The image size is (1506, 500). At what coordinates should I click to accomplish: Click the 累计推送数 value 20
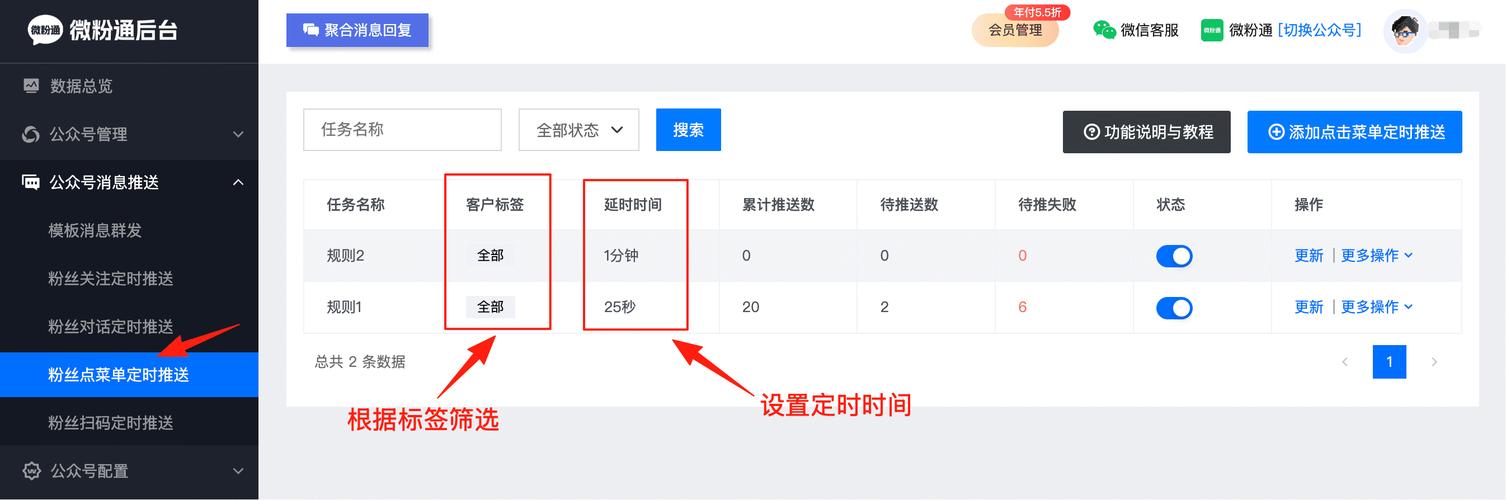pyautogui.click(x=751, y=307)
